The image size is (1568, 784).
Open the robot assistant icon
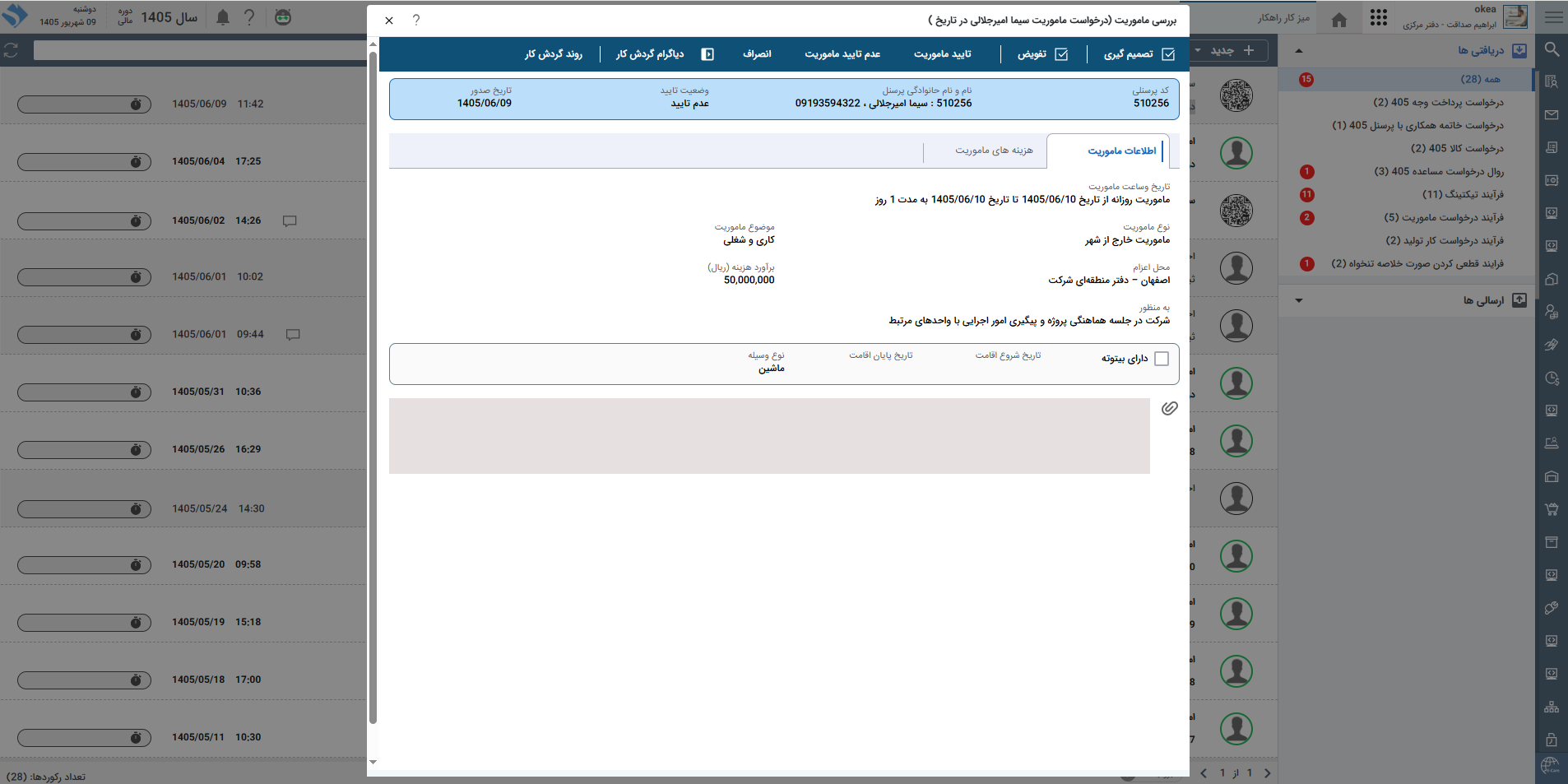(283, 17)
